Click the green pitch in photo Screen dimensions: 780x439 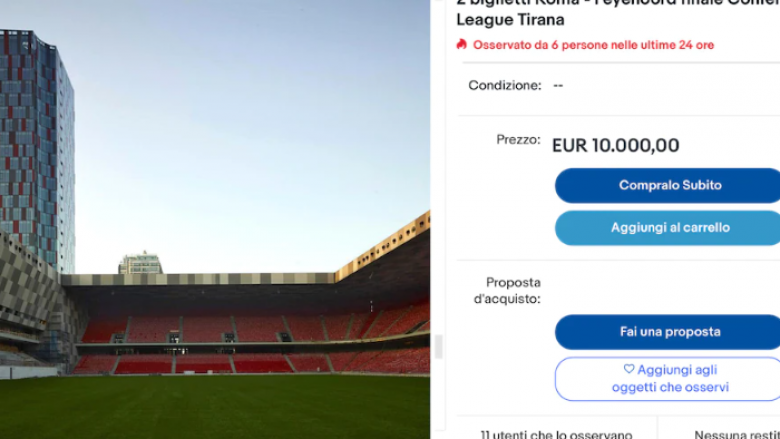(215, 407)
